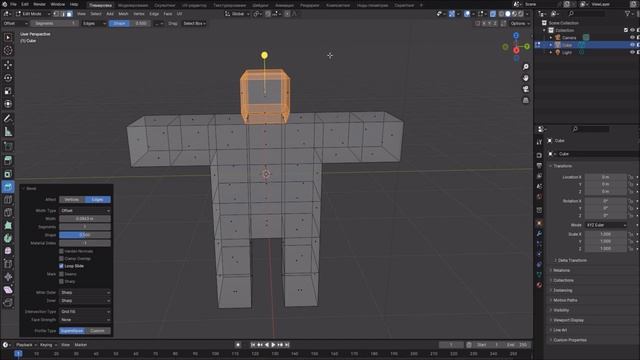
Task: Enable Mark Sharp checkbox
Action: pyautogui.click(x=61, y=282)
